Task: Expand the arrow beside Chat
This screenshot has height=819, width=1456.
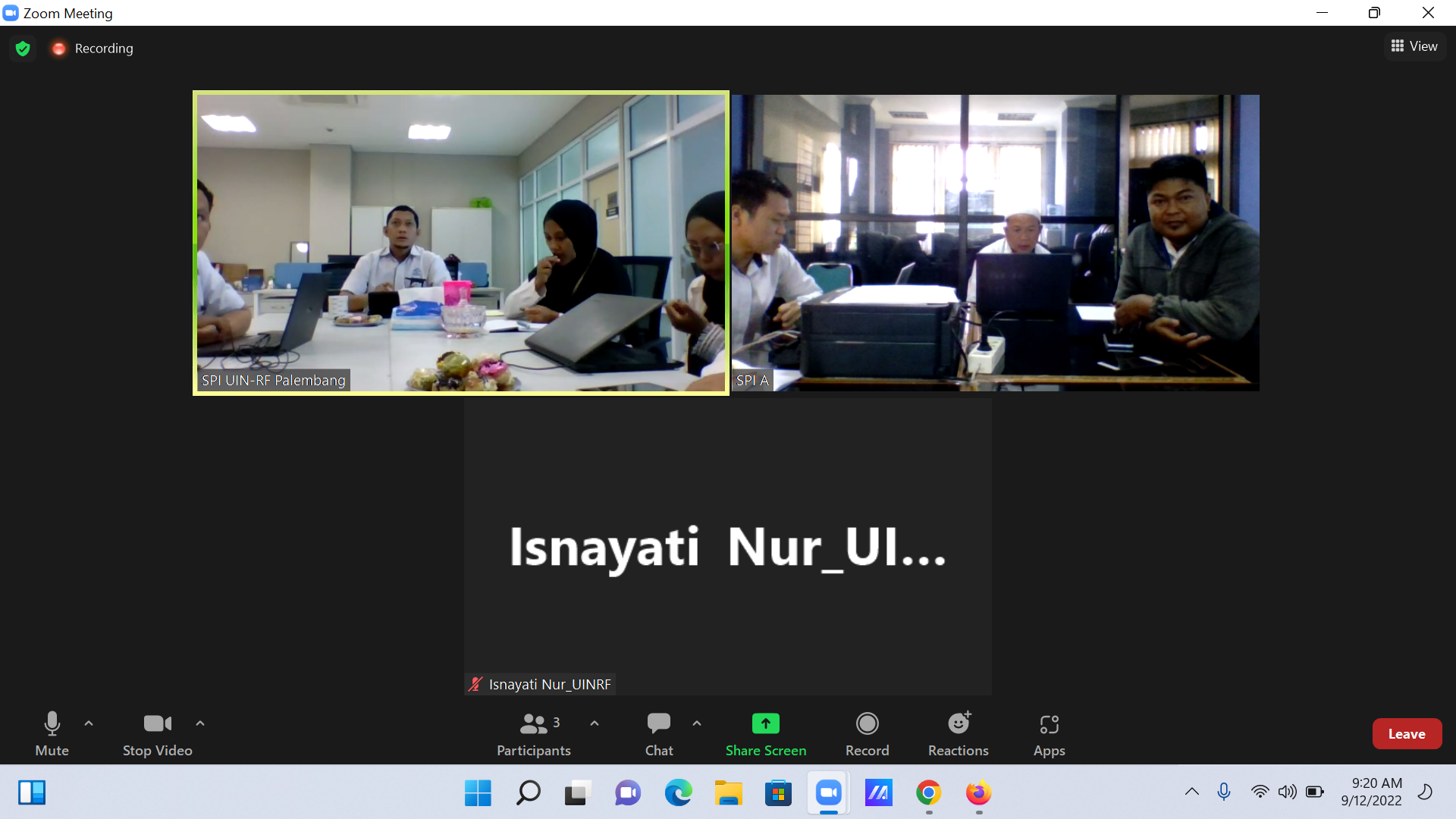Action: [697, 723]
